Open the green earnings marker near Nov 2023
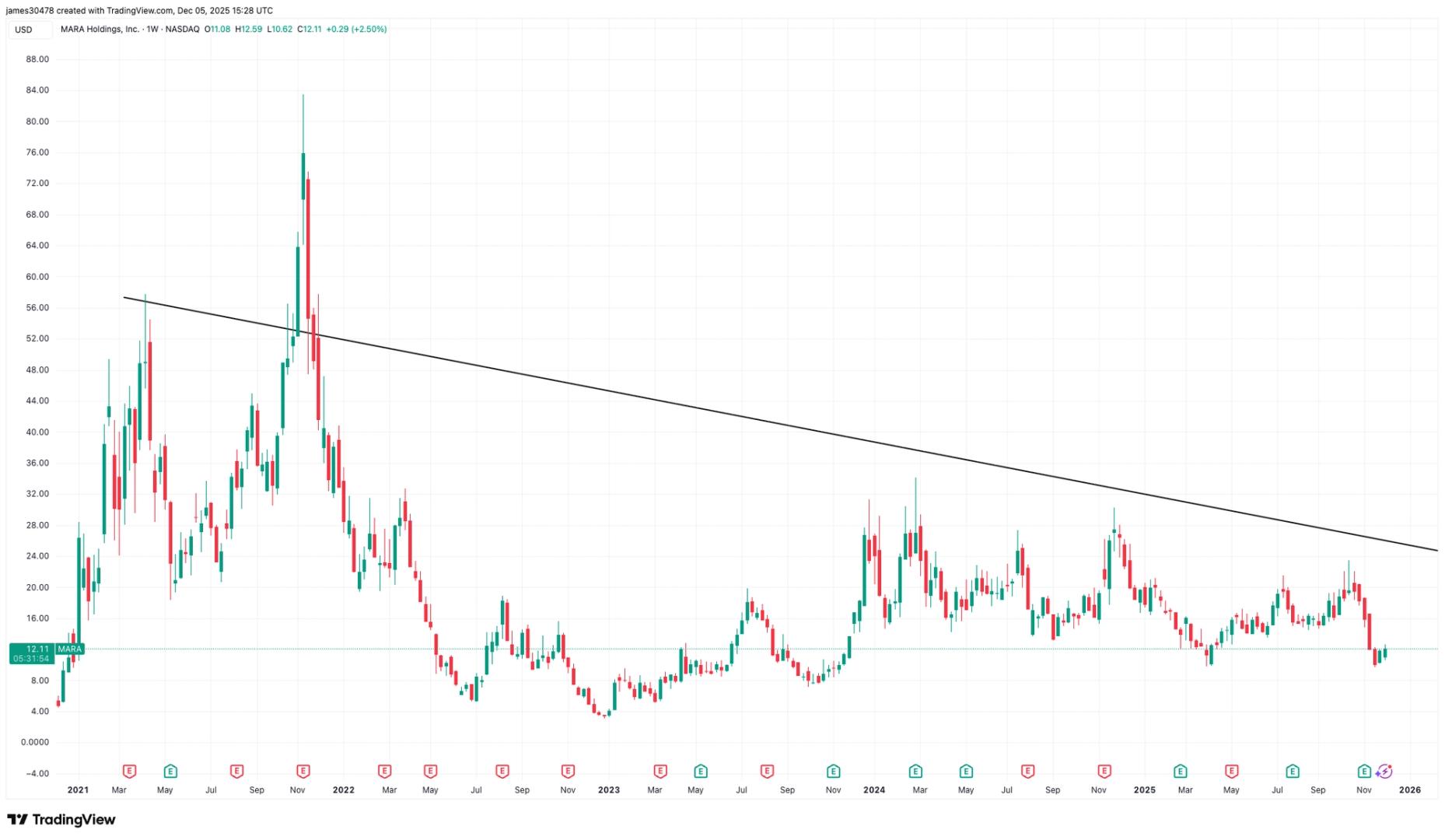The width and height of the screenshot is (1445, 840). point(834,771)
